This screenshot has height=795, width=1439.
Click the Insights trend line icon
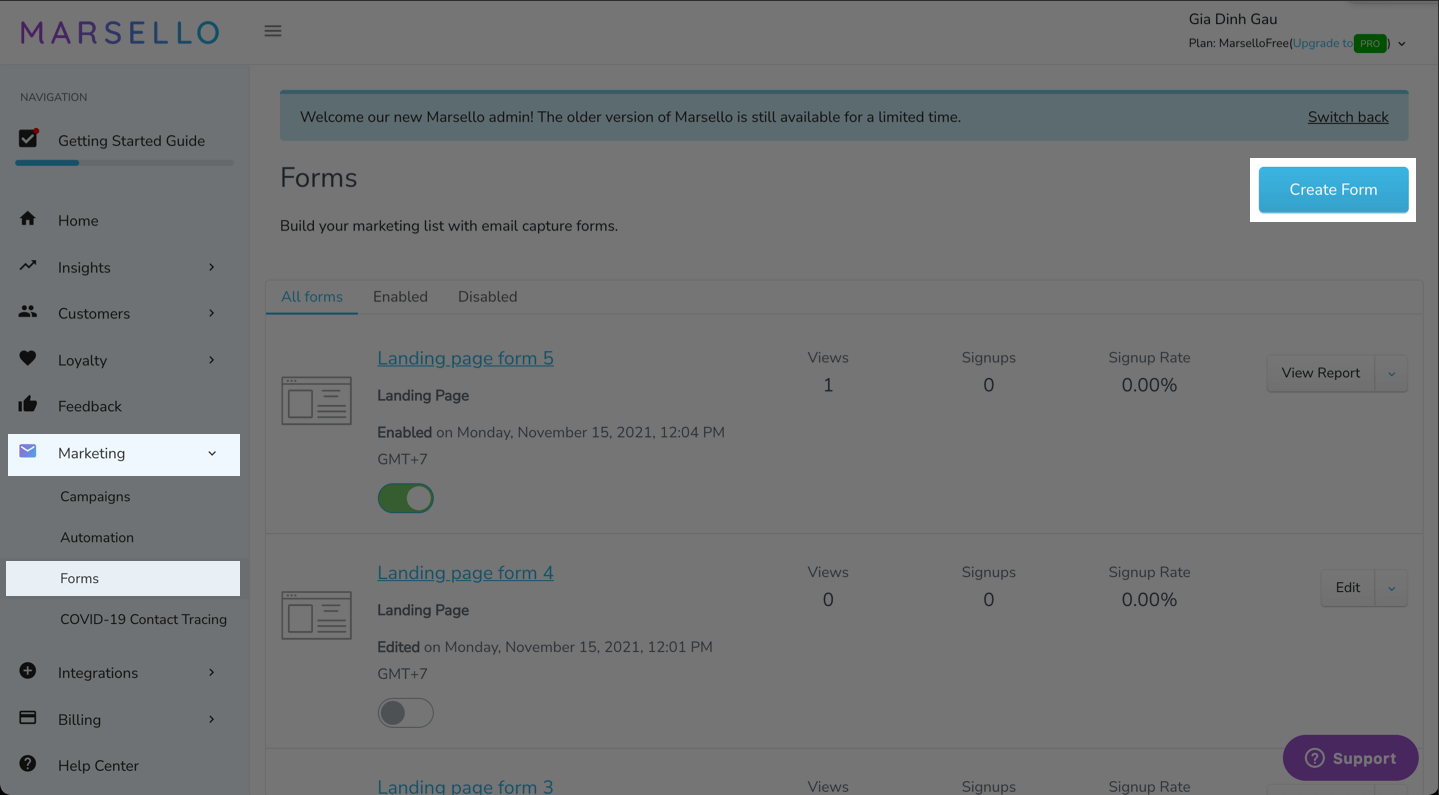click(28, 266)
